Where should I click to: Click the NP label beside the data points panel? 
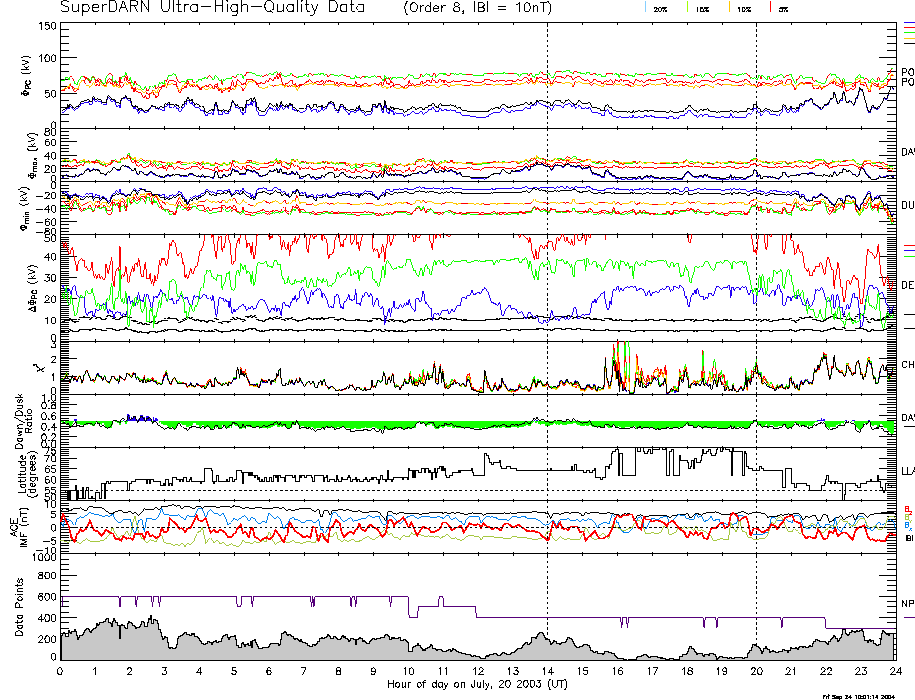907,604
